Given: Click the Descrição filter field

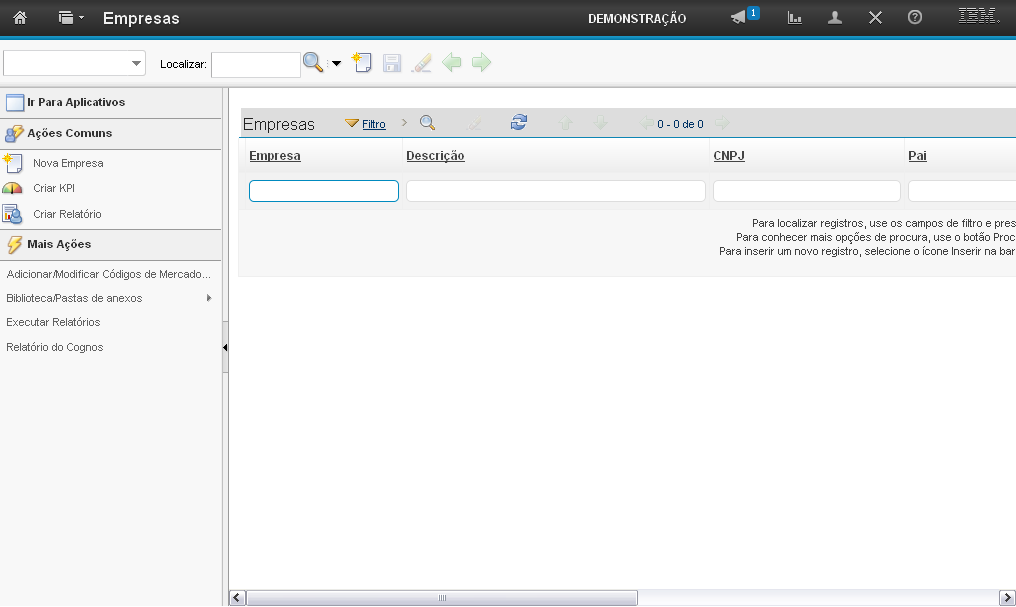Looking at the screenshot, I should click(555, 191).
